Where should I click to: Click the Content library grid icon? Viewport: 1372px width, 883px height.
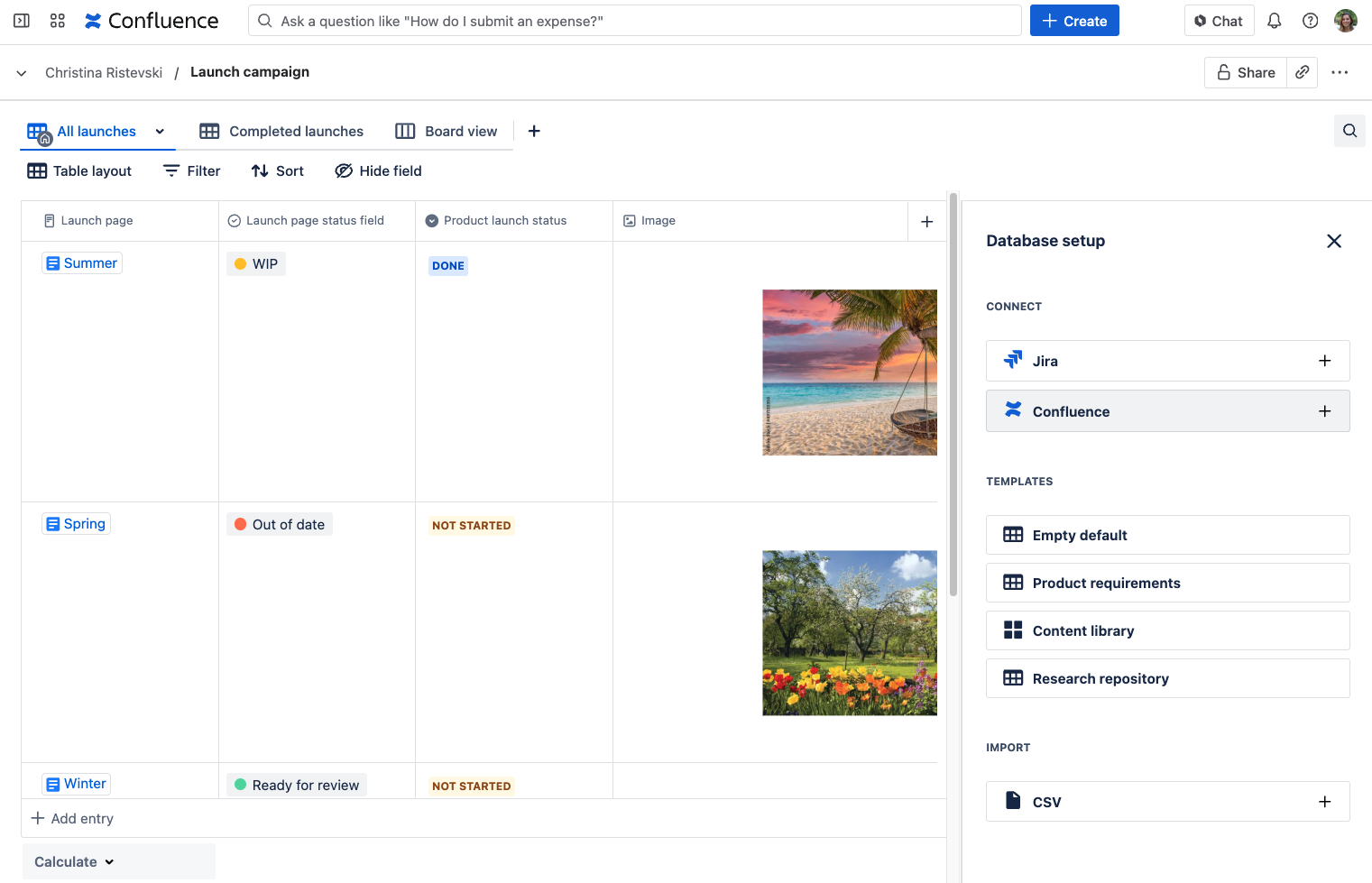(1013, 630)
